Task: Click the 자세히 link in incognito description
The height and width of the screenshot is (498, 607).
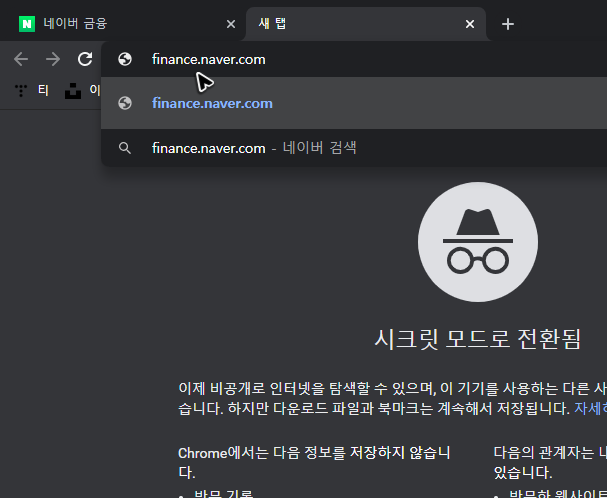Action: 590,408
